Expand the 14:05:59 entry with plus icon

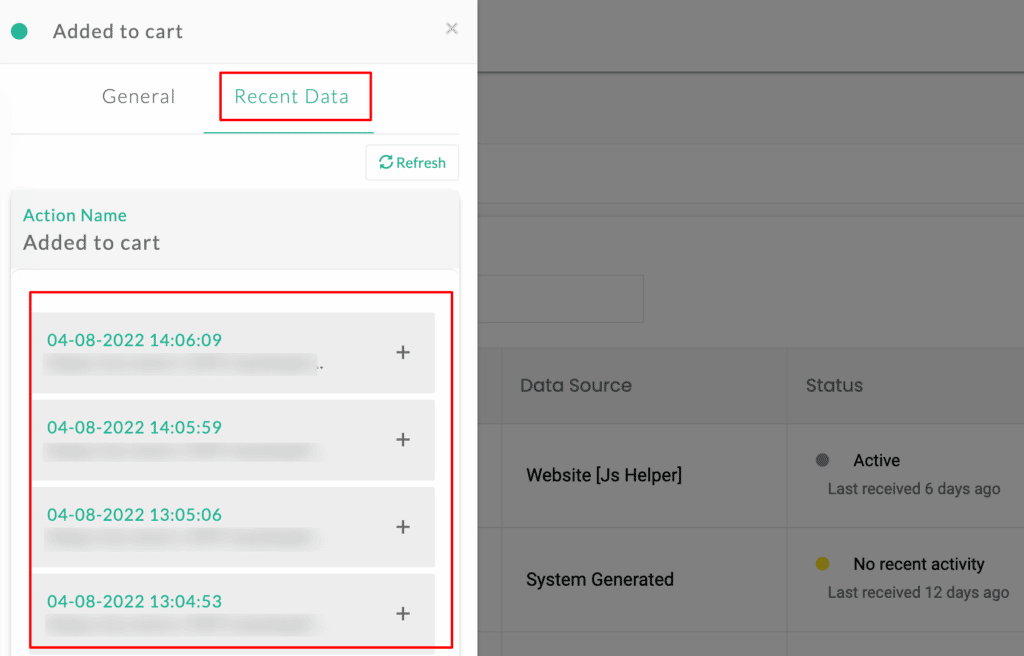click(x=403, y=440)
